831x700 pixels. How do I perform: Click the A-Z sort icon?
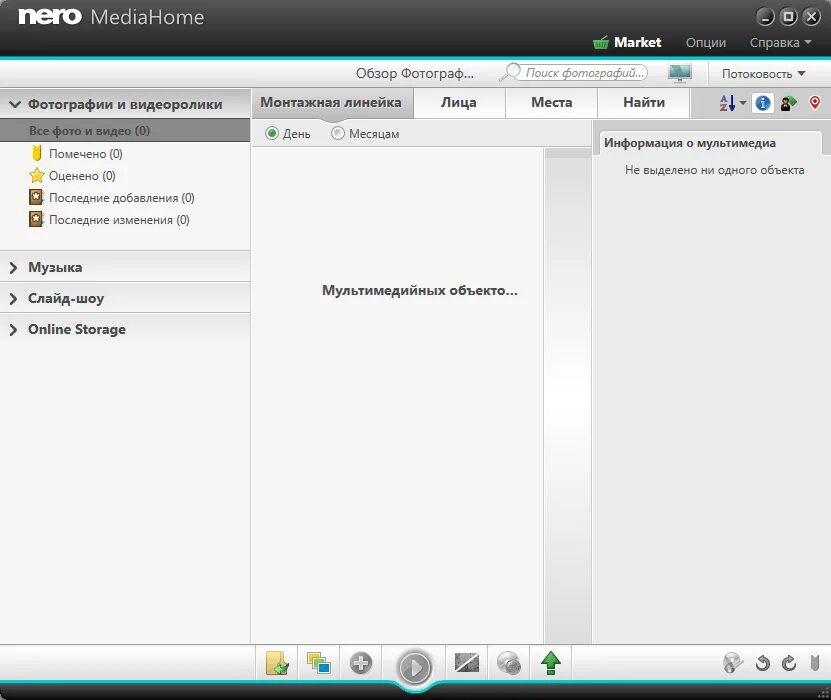[727, 103]
